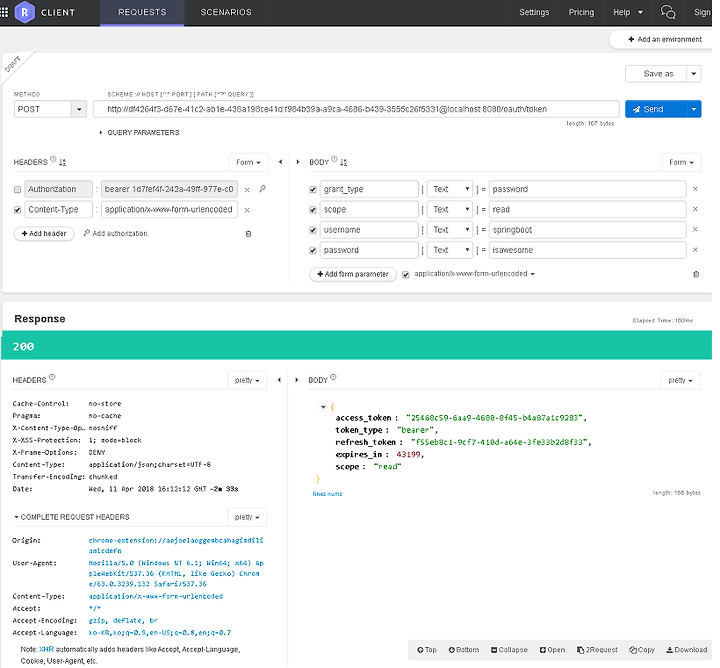
Task: Remove the Authorization header
Action: 247,190
